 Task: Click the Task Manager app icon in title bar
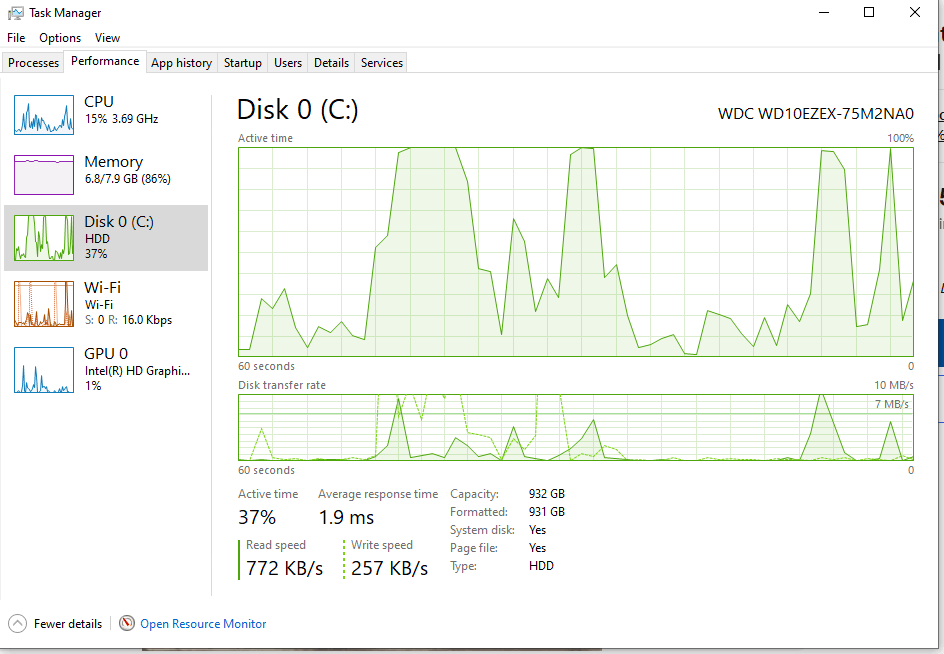(x=16, y=13)
